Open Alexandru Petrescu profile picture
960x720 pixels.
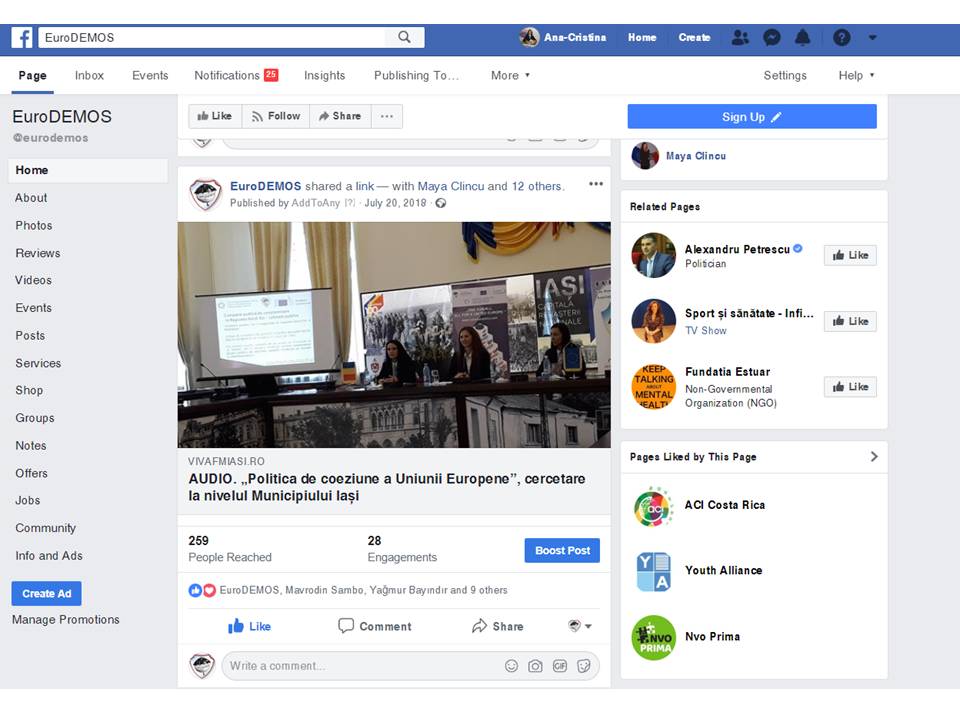[653, 255]
